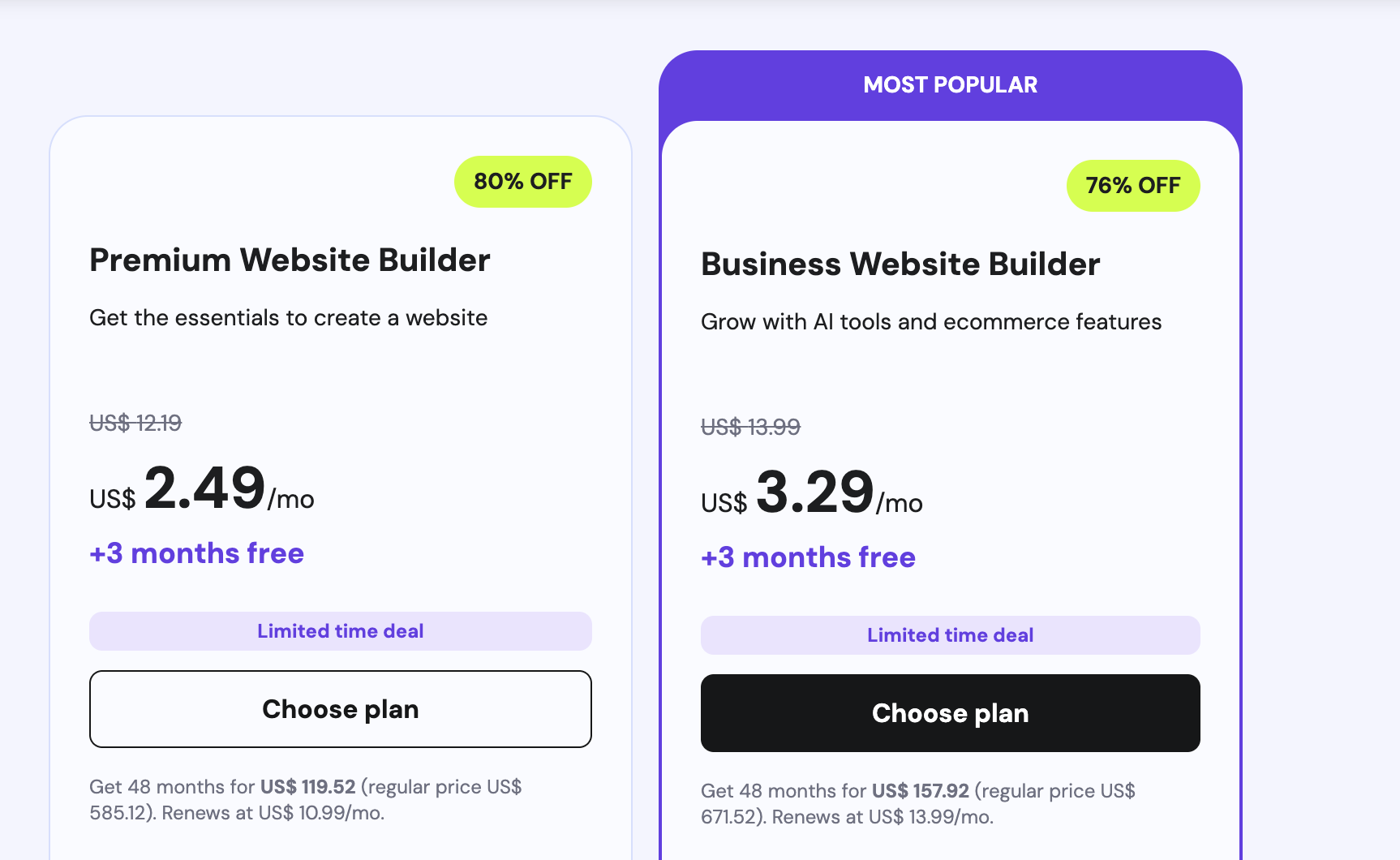The image size is (1400, 860).
Task: Click the Limited time deal banner on Business card
Action: coord(950,634)
